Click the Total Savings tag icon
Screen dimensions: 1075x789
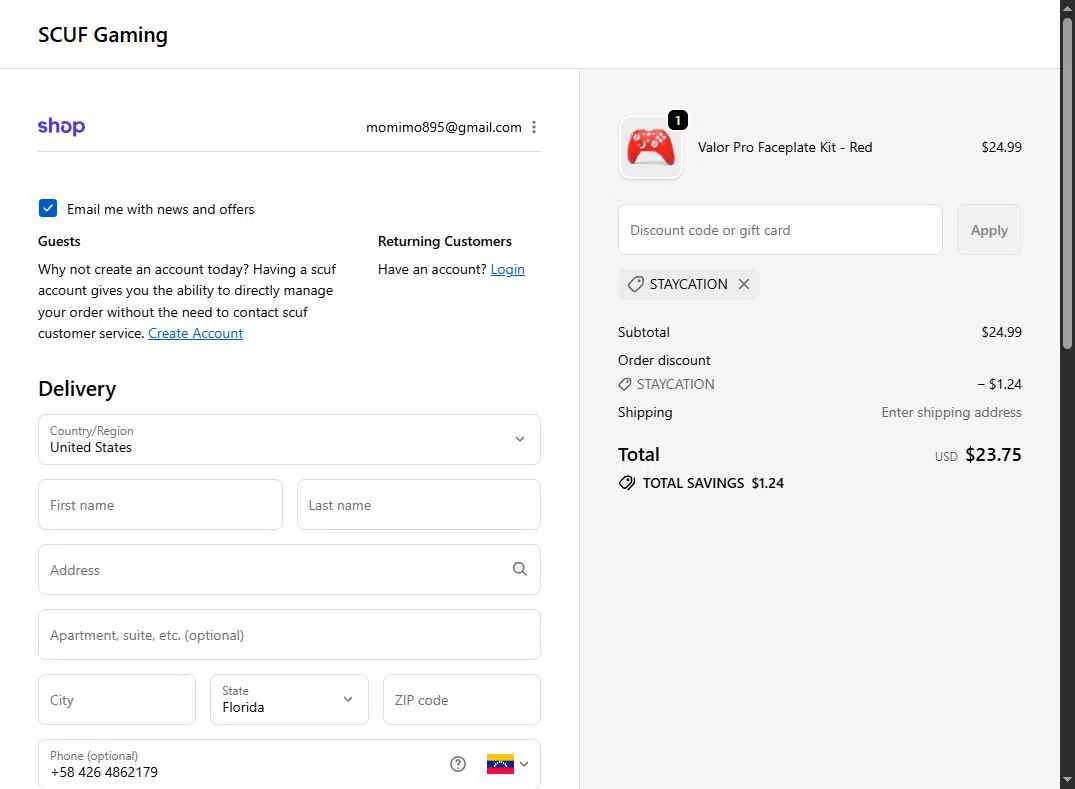627,483
